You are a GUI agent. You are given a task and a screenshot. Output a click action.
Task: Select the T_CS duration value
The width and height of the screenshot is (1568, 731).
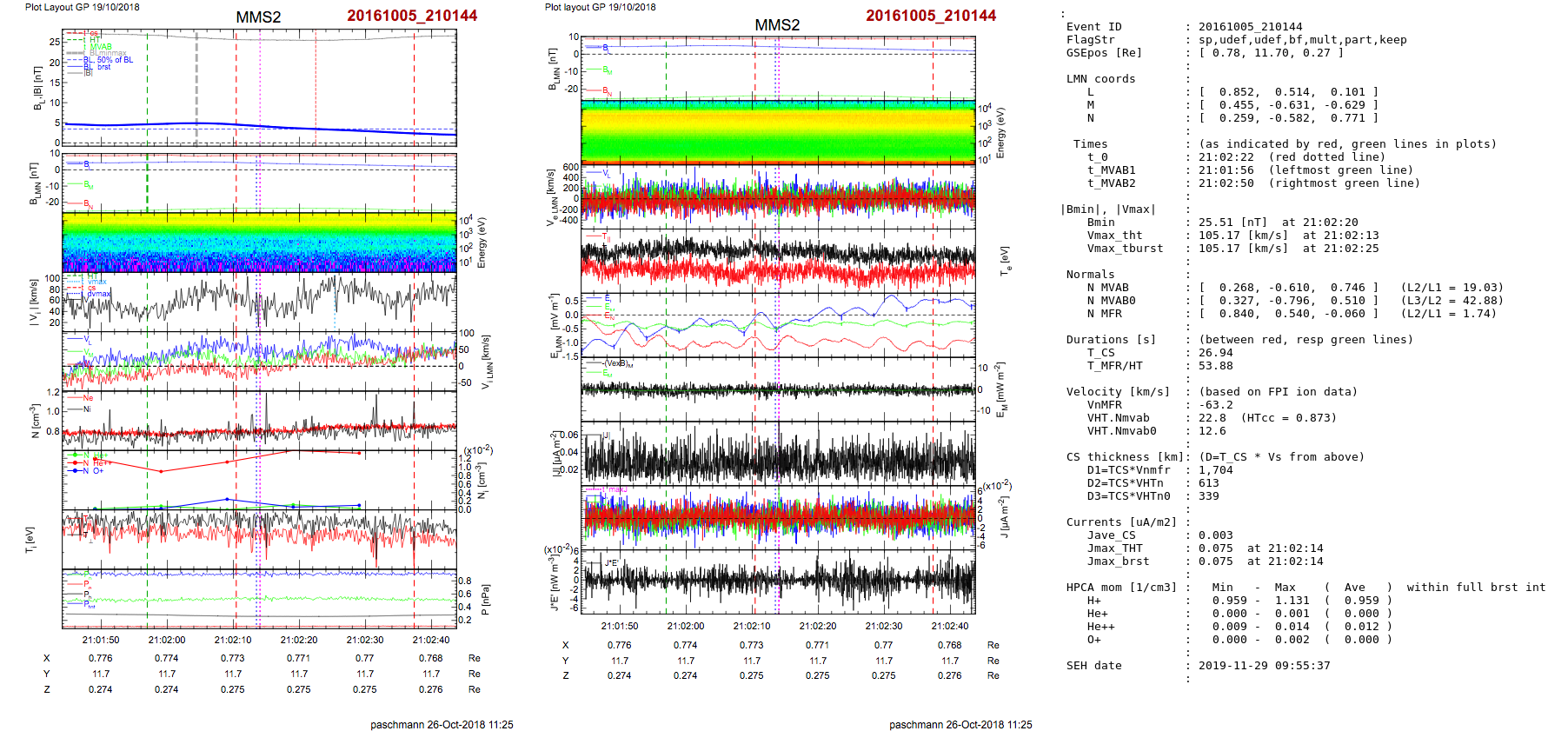pos(1215,353)
